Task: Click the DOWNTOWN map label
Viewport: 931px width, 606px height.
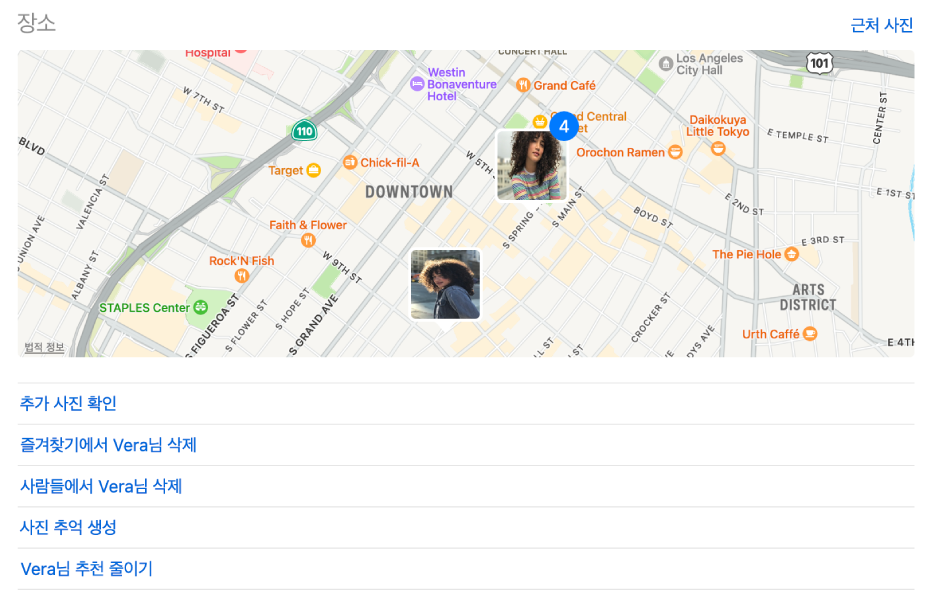Action: pos(409,192)
